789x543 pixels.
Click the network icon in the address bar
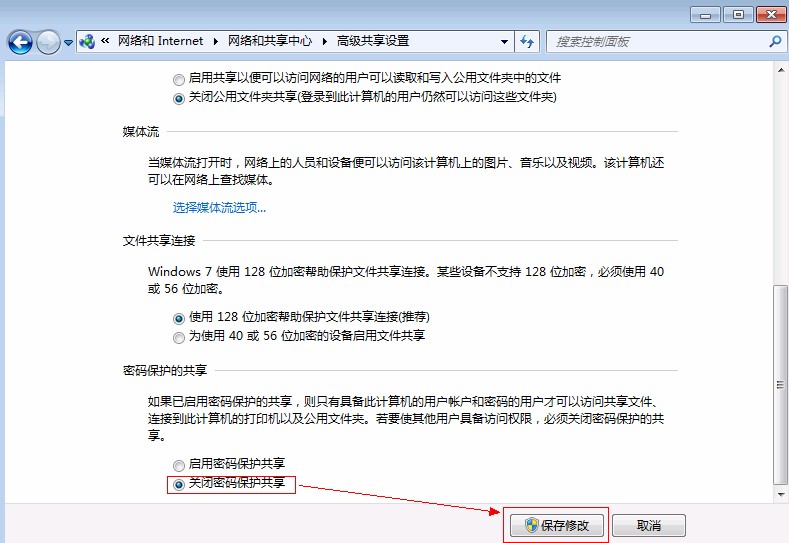88,42
